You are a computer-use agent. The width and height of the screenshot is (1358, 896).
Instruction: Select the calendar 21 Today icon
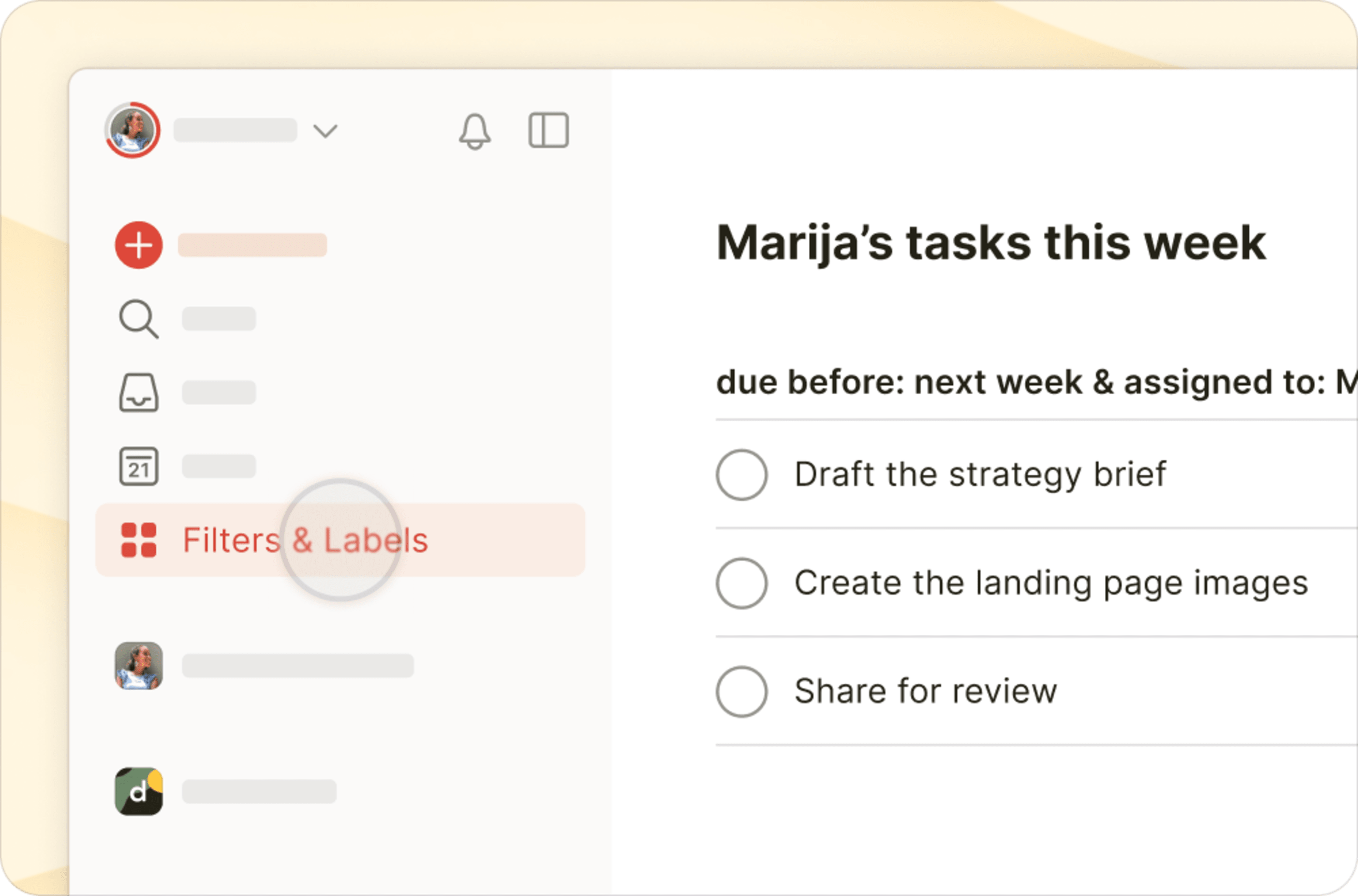pyautogui.click(x=139, y=466)
